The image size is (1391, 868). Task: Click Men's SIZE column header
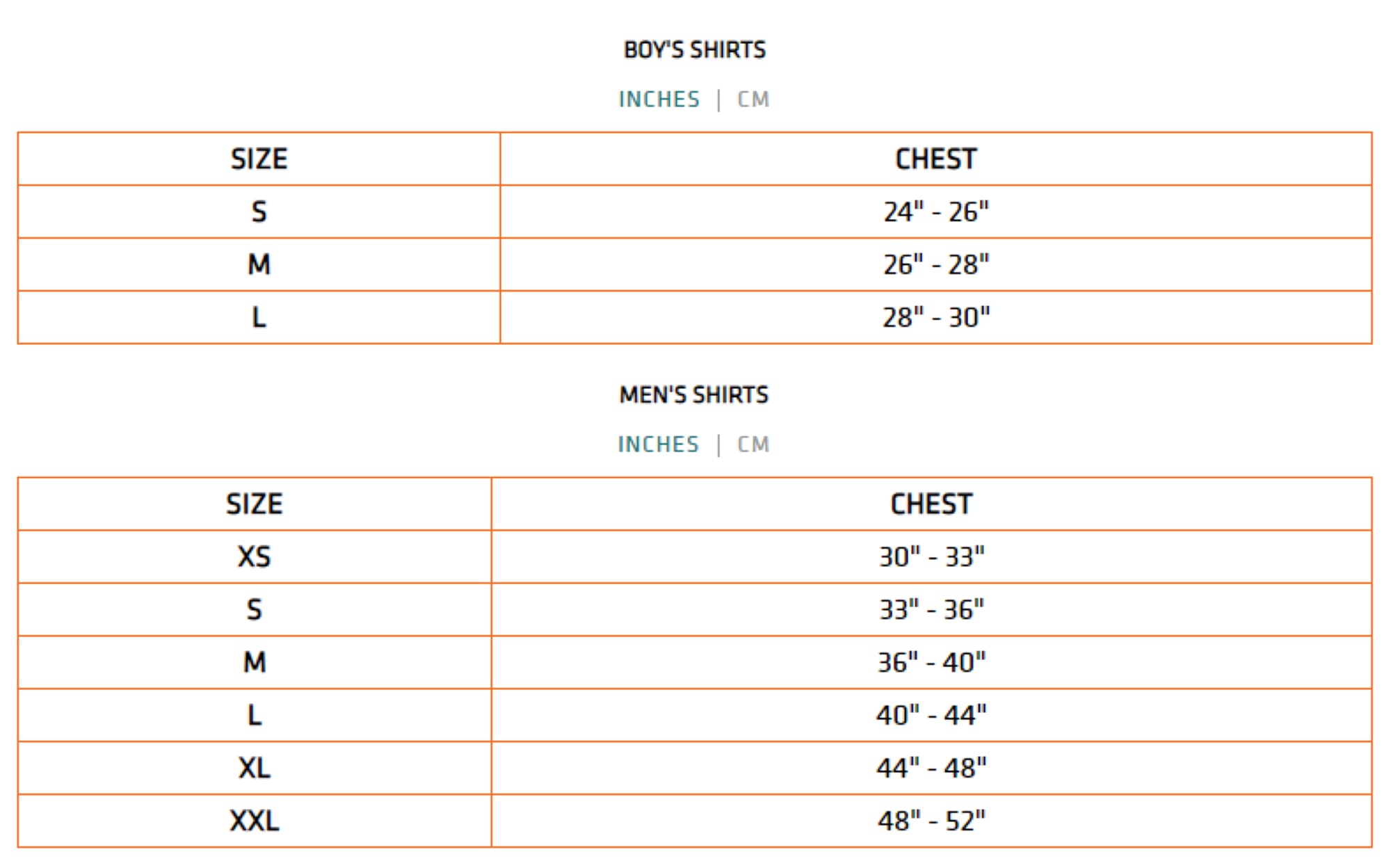coord(255,504)
